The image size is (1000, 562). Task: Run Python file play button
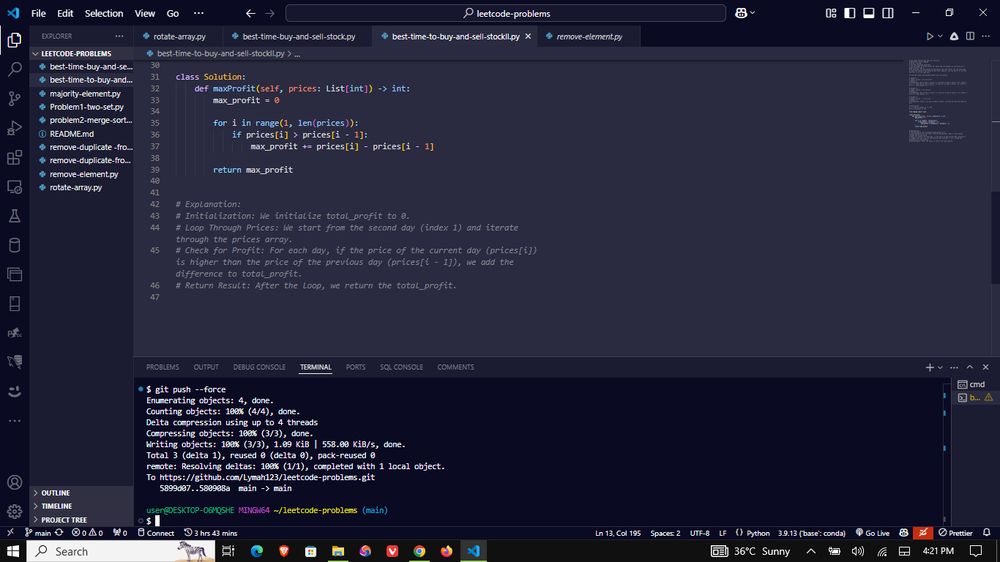point(930,36)
